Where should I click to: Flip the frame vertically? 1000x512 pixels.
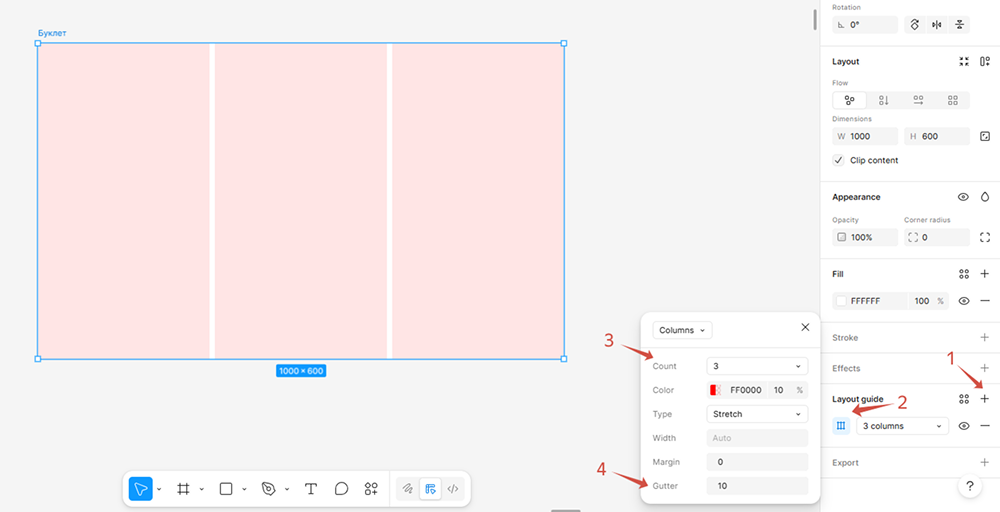[x=959, y=25]
